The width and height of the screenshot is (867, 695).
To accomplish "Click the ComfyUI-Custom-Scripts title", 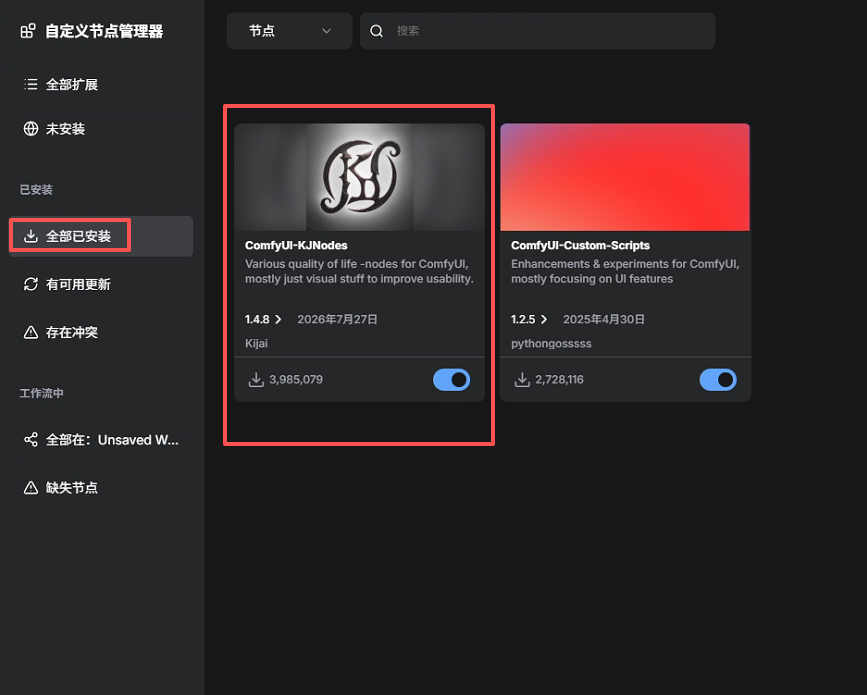I will (x=580, y=245).
